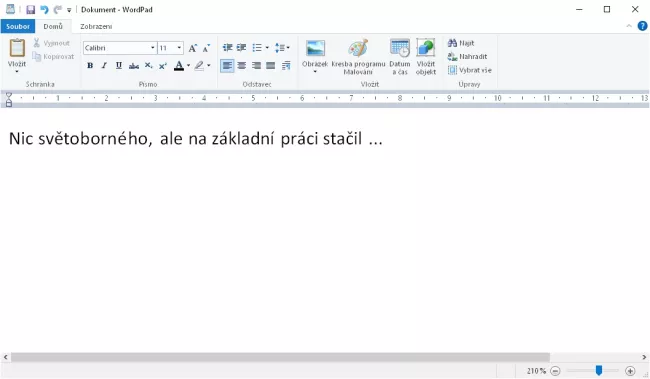Open the line spacing dropdown
Image resolution: width=650 pixels, height=379 pixels.
point(282,48)
